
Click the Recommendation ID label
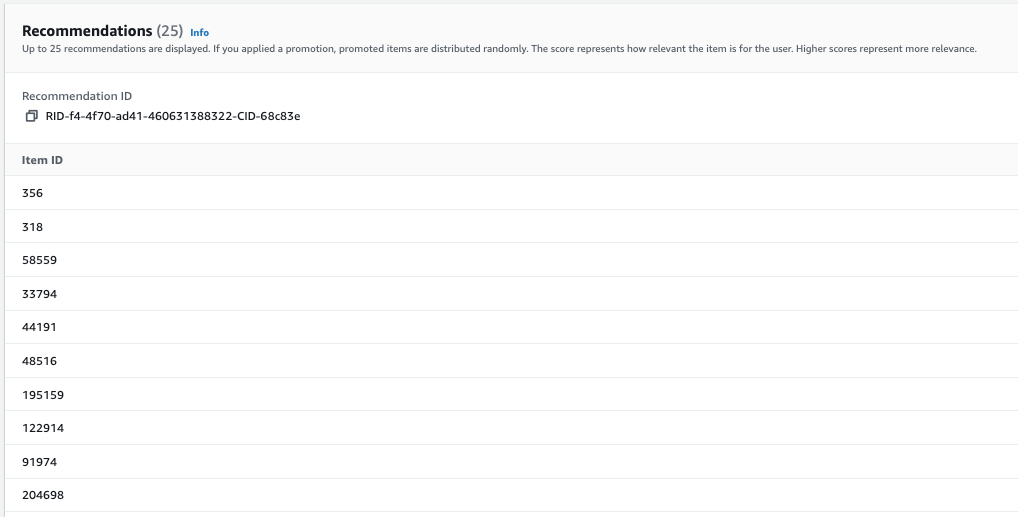pyautogui.click(x=77, y=96)
